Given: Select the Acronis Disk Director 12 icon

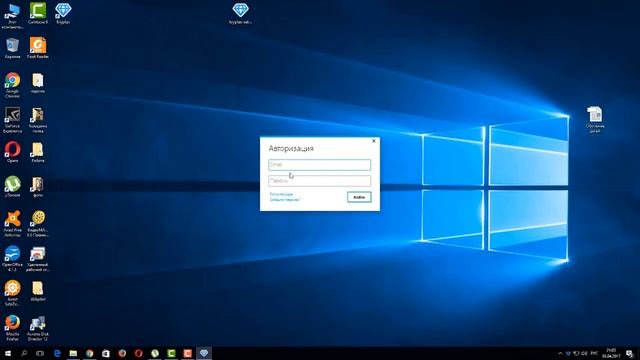Looking at the screenshot, I should pos(38,328).
